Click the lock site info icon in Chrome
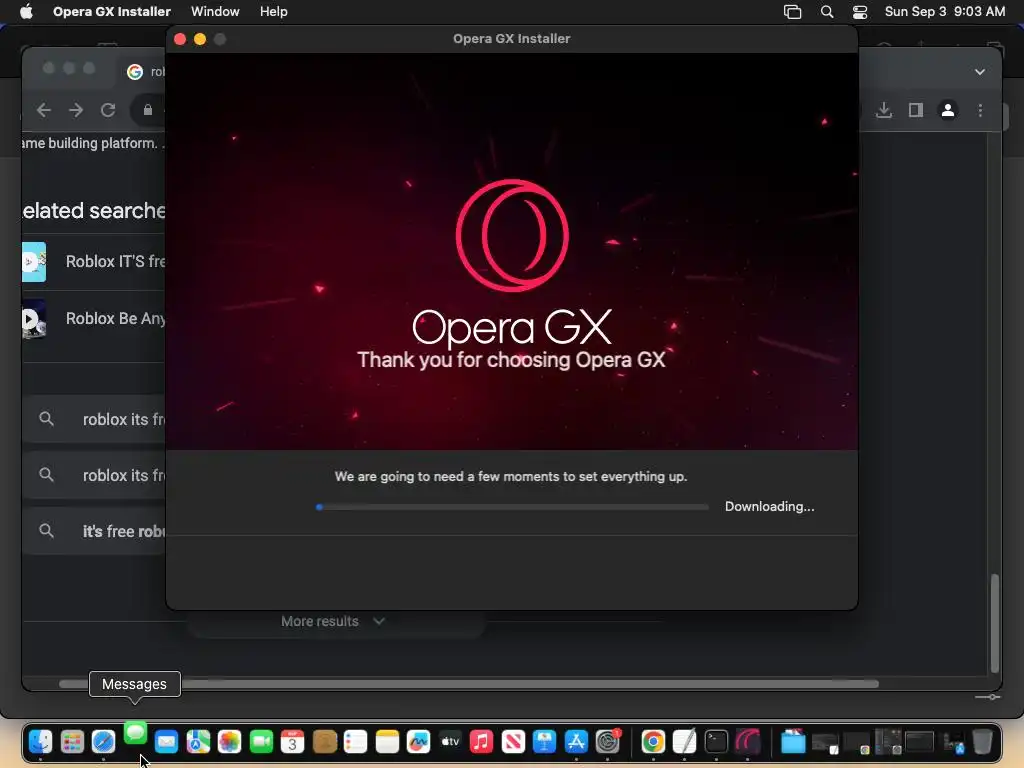This screenshot has height=768, width=1024. click(148, 110)
